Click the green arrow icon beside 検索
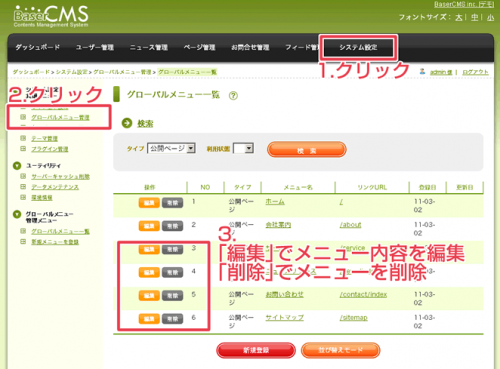This screenshot has height=369, width=500. pos(127,123)
